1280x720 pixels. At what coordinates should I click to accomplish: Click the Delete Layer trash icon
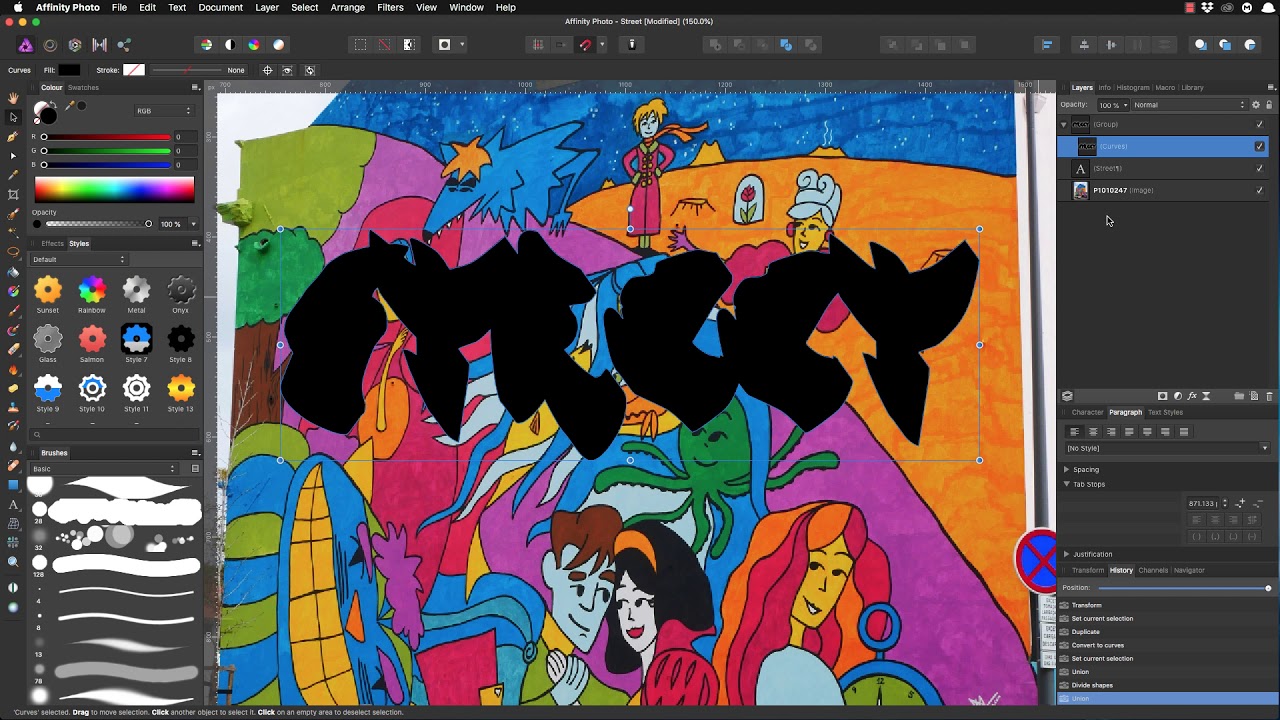(x=1270, y=396)
